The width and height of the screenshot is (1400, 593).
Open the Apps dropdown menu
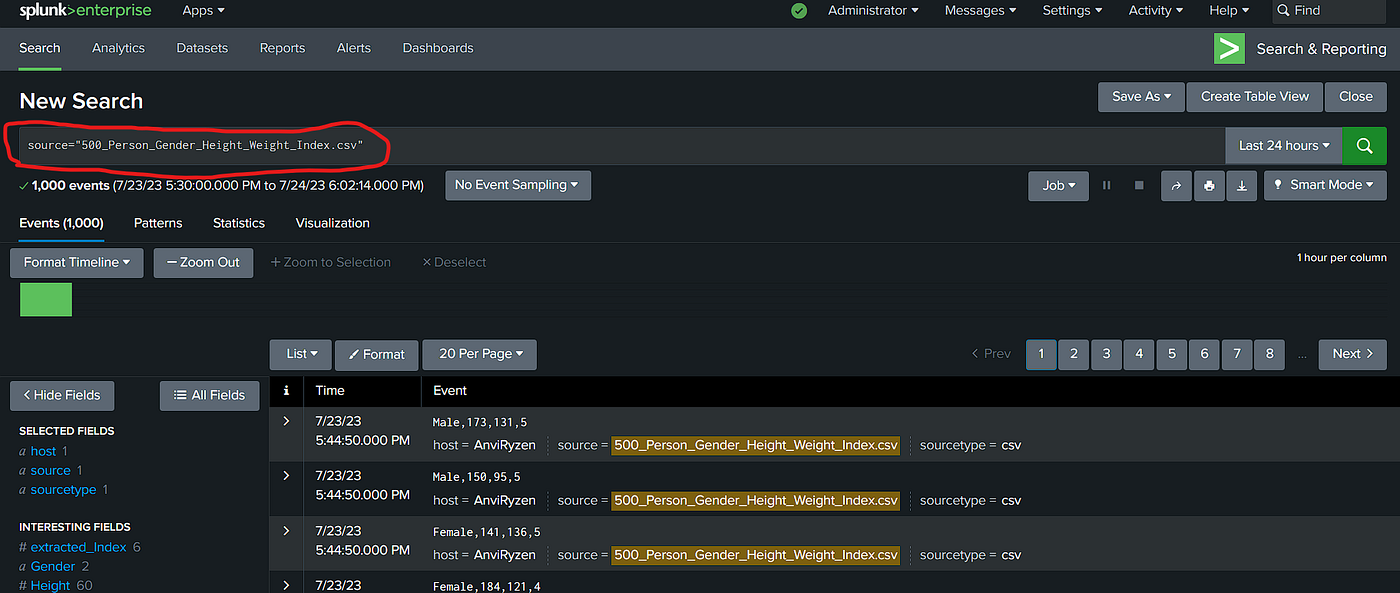click(203, 10)
